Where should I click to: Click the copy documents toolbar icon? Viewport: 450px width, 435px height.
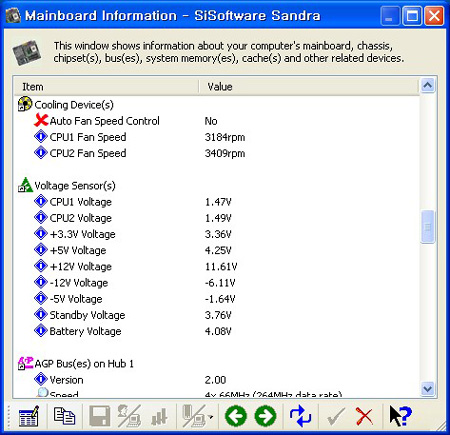pyautogui.click(x=64, y=416)
